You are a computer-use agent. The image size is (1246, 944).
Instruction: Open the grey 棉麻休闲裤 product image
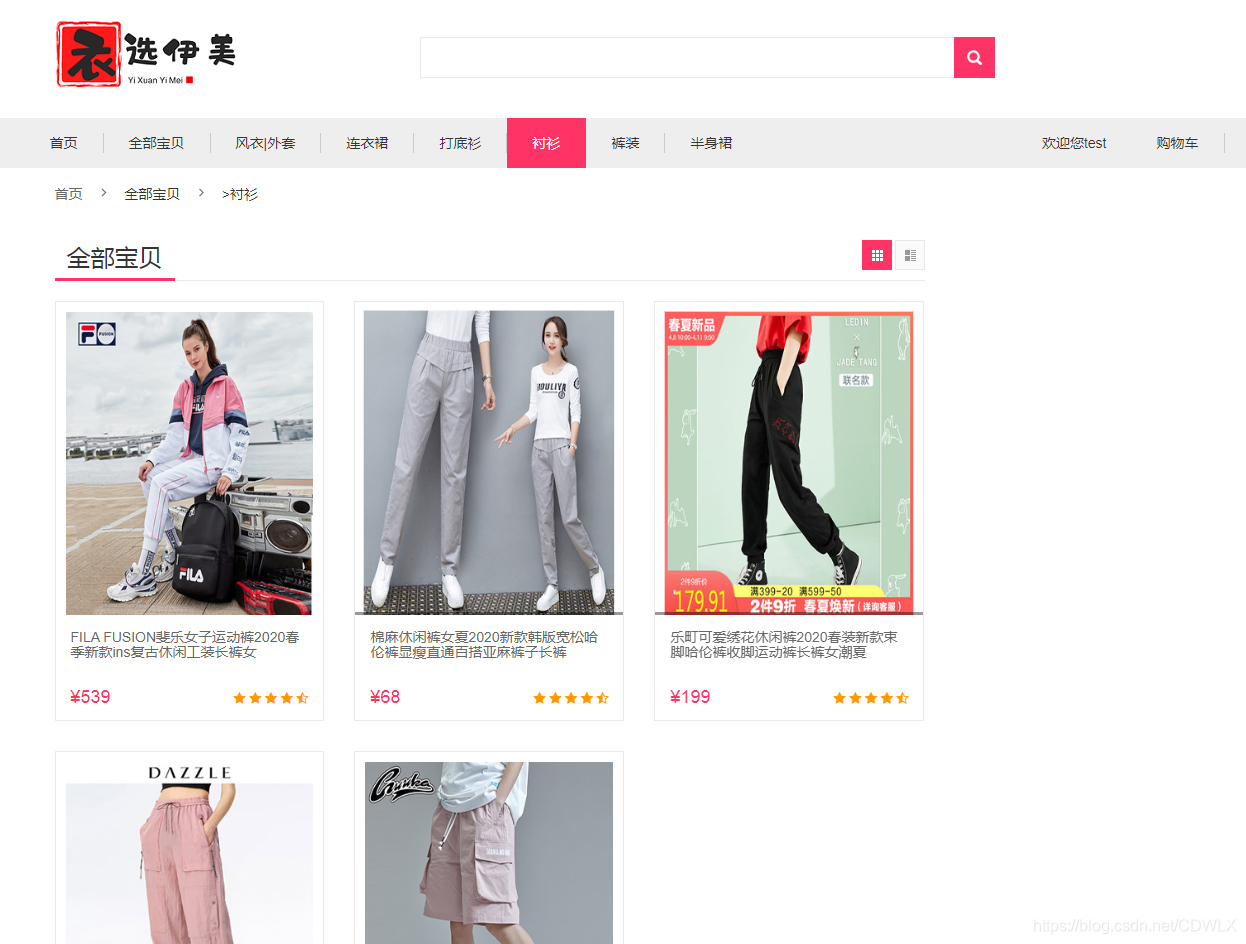tap(489, 461)
